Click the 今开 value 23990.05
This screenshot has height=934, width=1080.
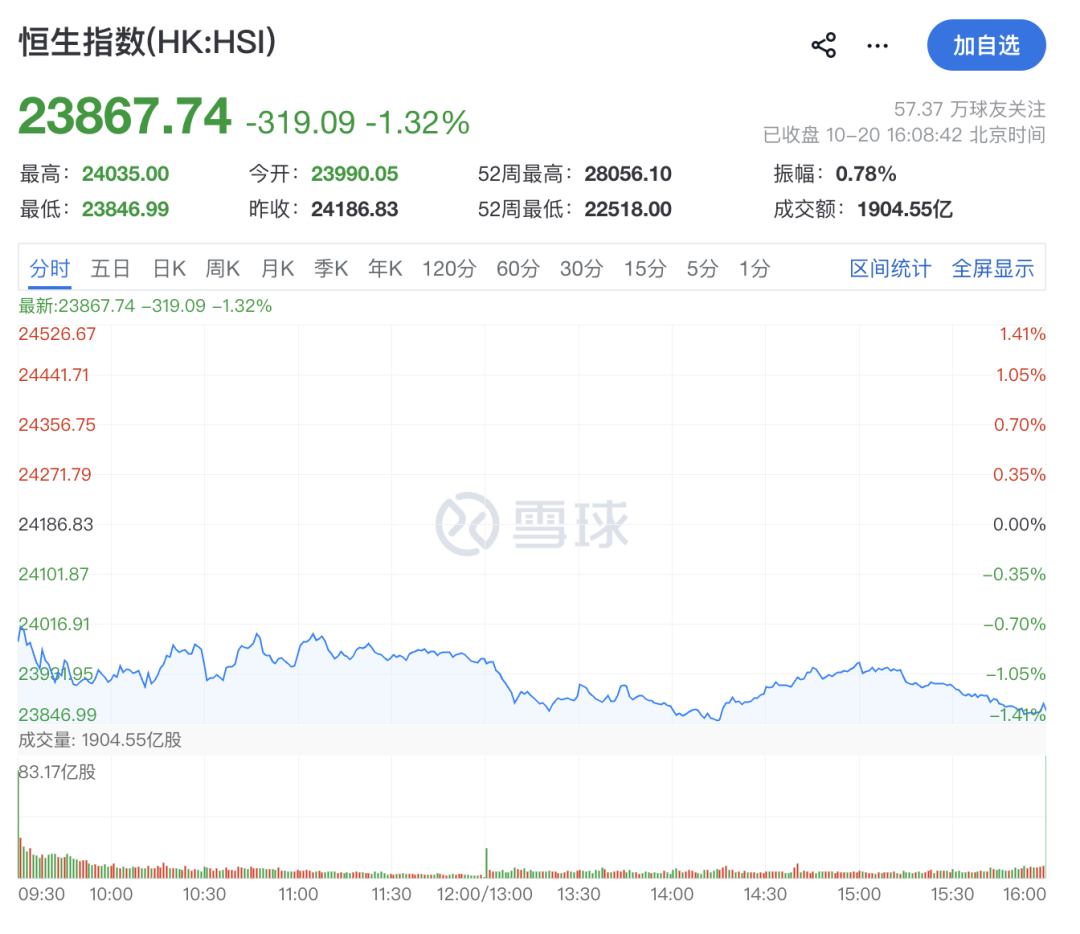355,174
